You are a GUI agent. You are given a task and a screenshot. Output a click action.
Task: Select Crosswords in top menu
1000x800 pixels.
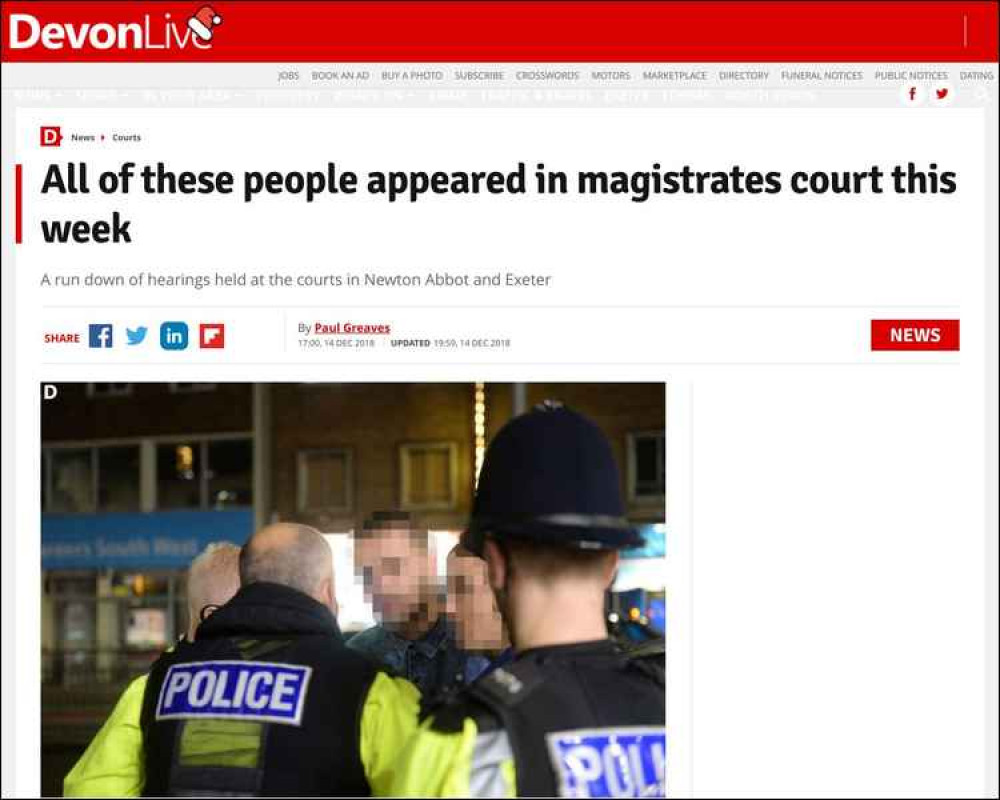coord(547,75)
